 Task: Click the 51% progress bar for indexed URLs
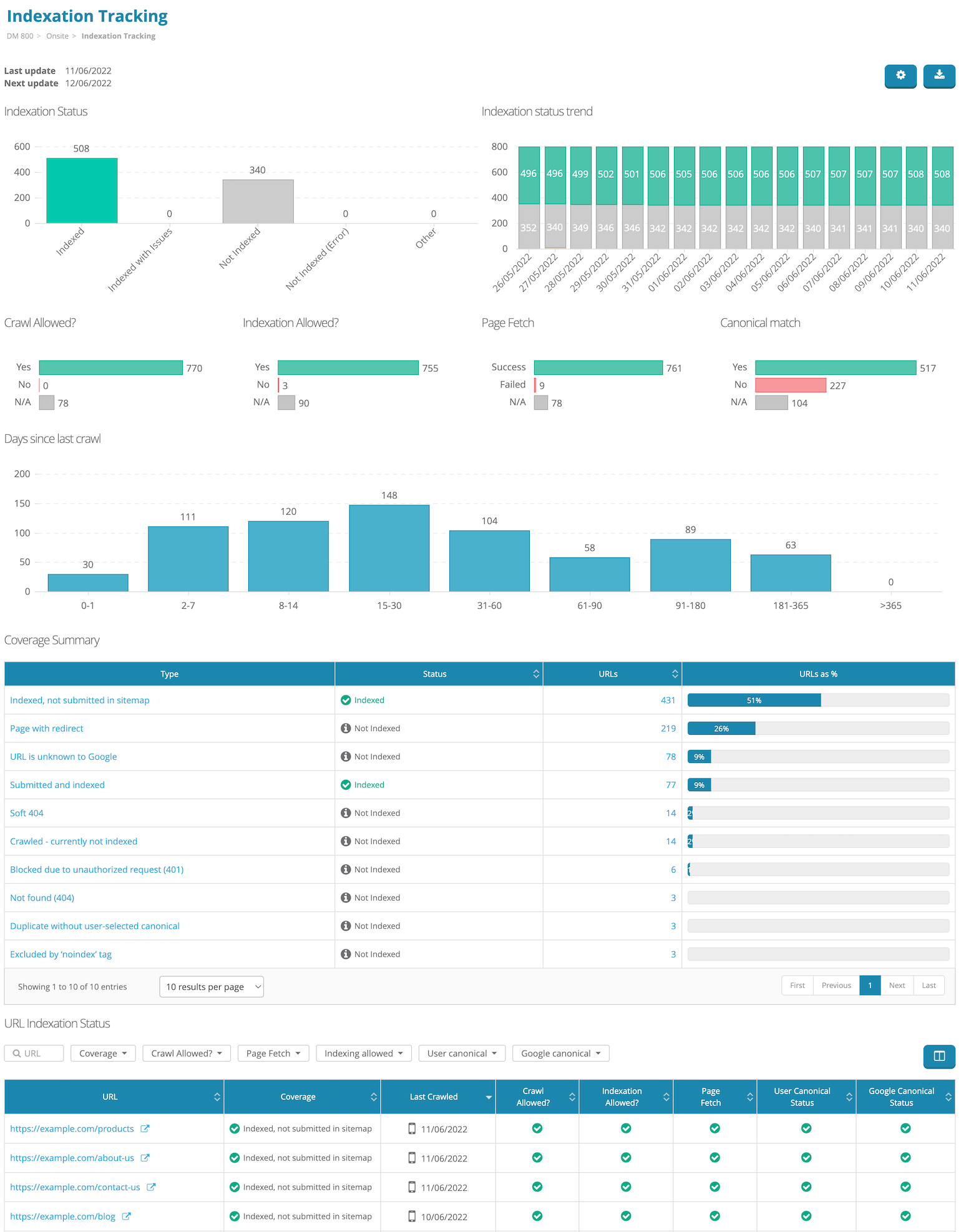tap(754, 701)
